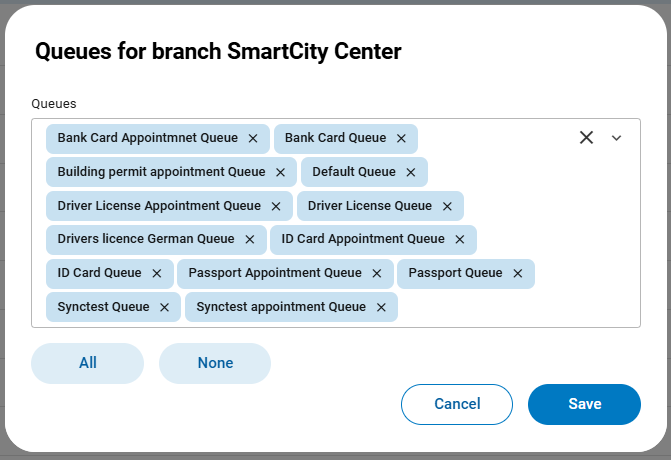The width and height of the screenshot is (671, 460).
Task: Remove Driver License Appointment Queue chip
Action: pos(276,206)
